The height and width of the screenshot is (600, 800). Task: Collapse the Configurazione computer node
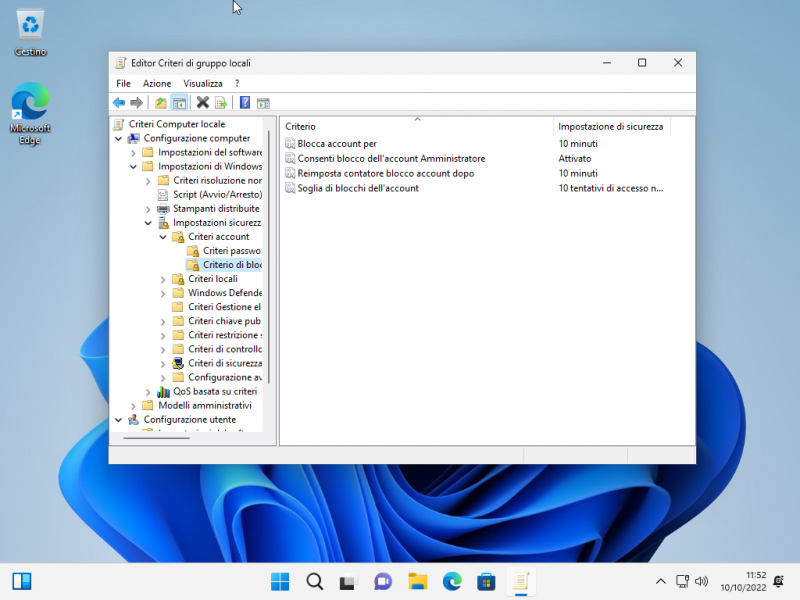click(x=118, y=138)
